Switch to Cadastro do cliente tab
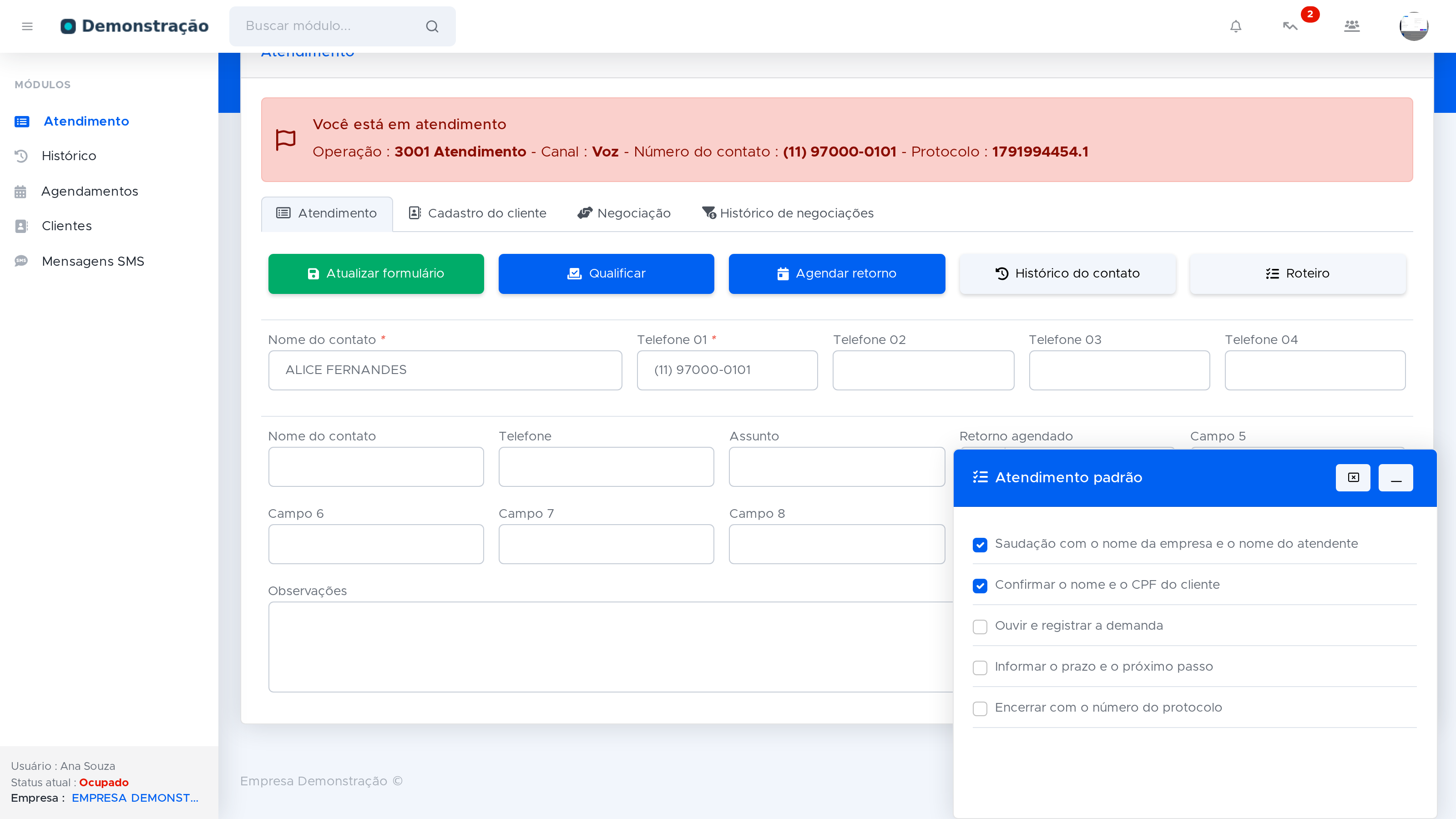Image resolution: width=1456 pixels, height=819 pixels. click(x=477, y=213)
